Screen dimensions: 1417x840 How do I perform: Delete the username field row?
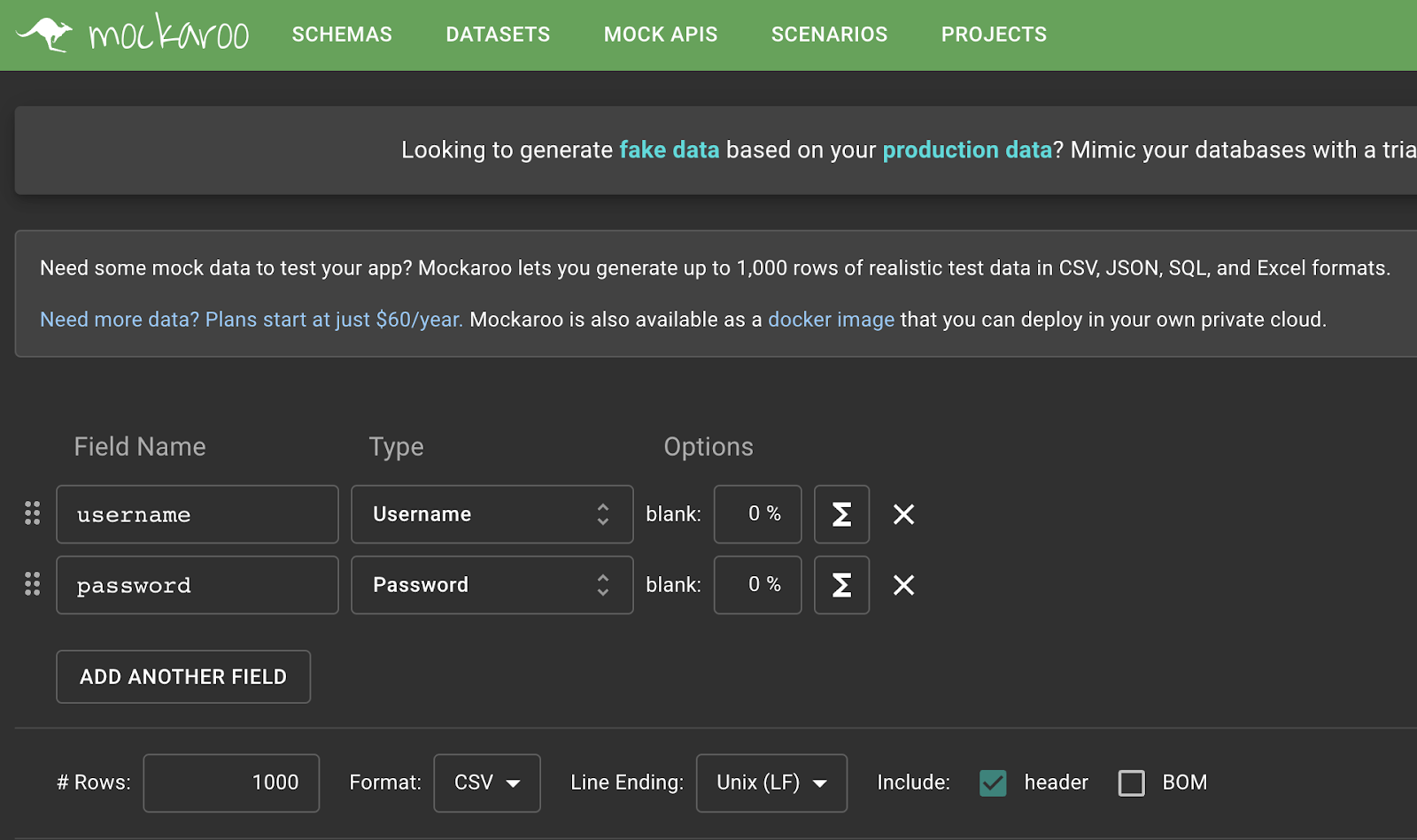coord(903,514)
